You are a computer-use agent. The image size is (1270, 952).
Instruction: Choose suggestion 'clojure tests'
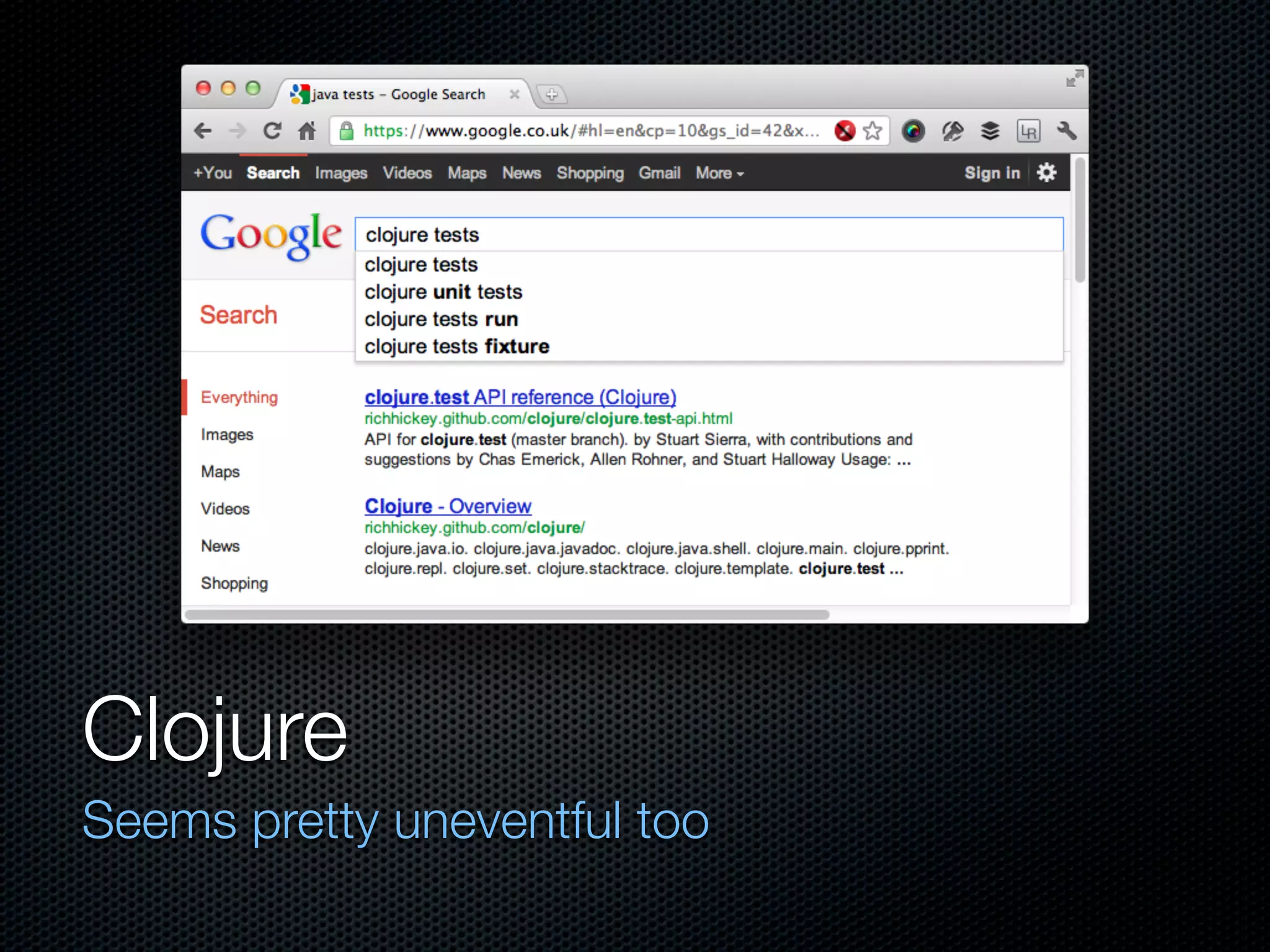tap(709, 265)
